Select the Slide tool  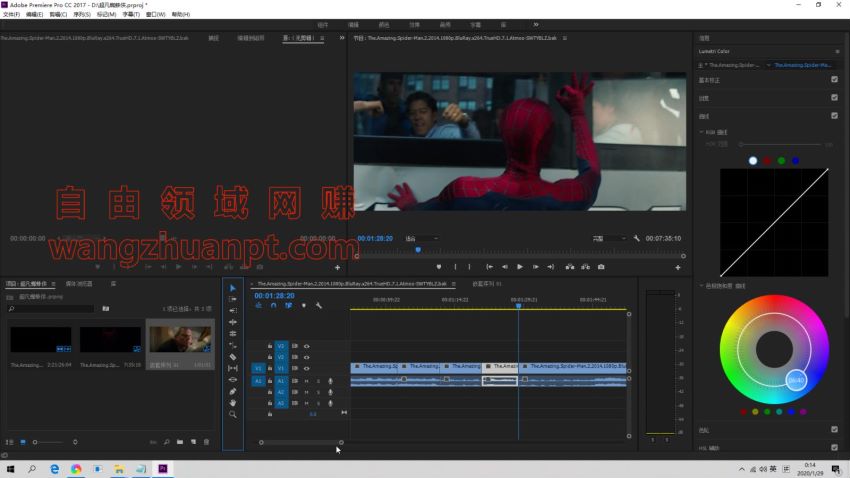coord(233,380)
